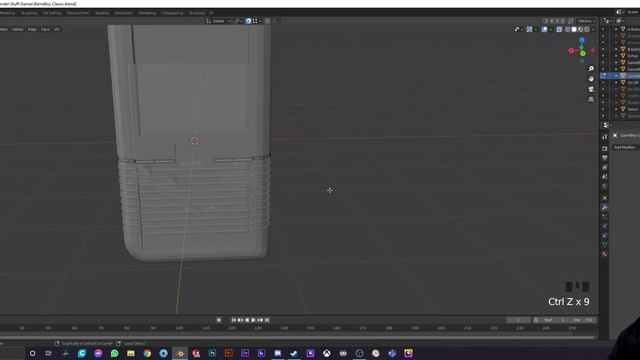Toggle proportional editing in header

(267, 21)
